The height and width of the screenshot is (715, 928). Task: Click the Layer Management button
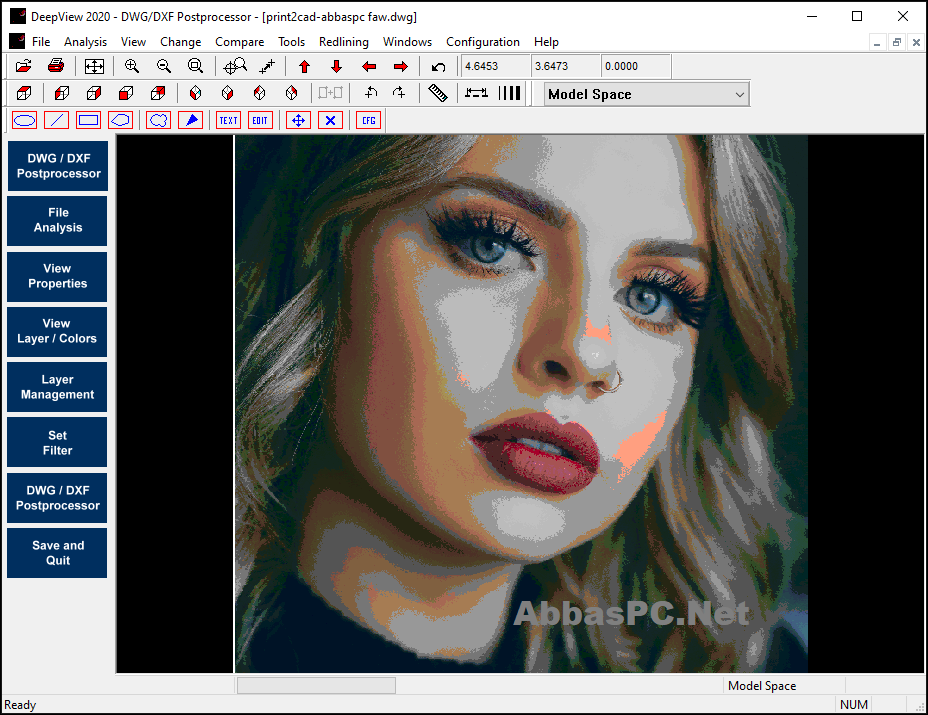point(57,387)
